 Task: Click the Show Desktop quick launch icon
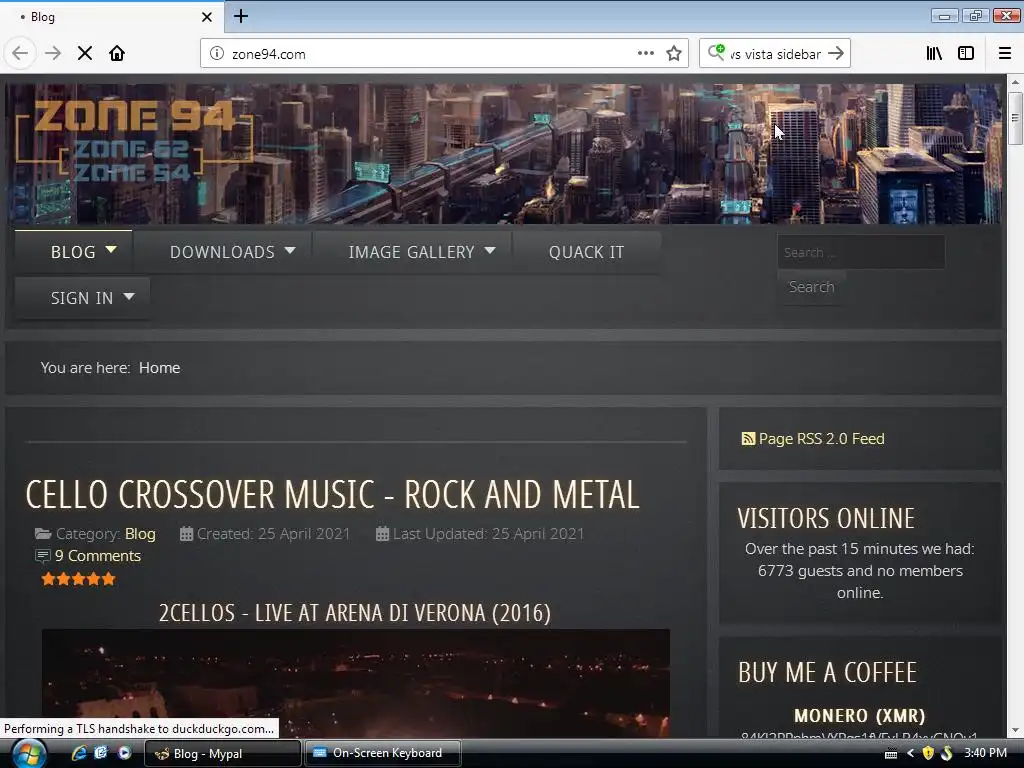[x=101, y=753]
